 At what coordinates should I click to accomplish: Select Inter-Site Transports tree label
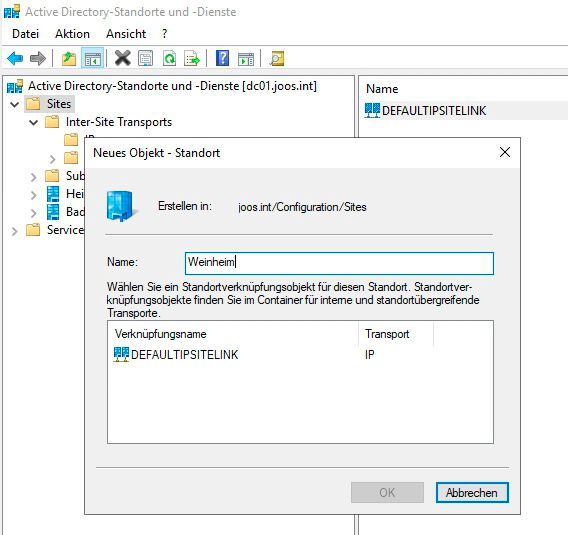119,122
